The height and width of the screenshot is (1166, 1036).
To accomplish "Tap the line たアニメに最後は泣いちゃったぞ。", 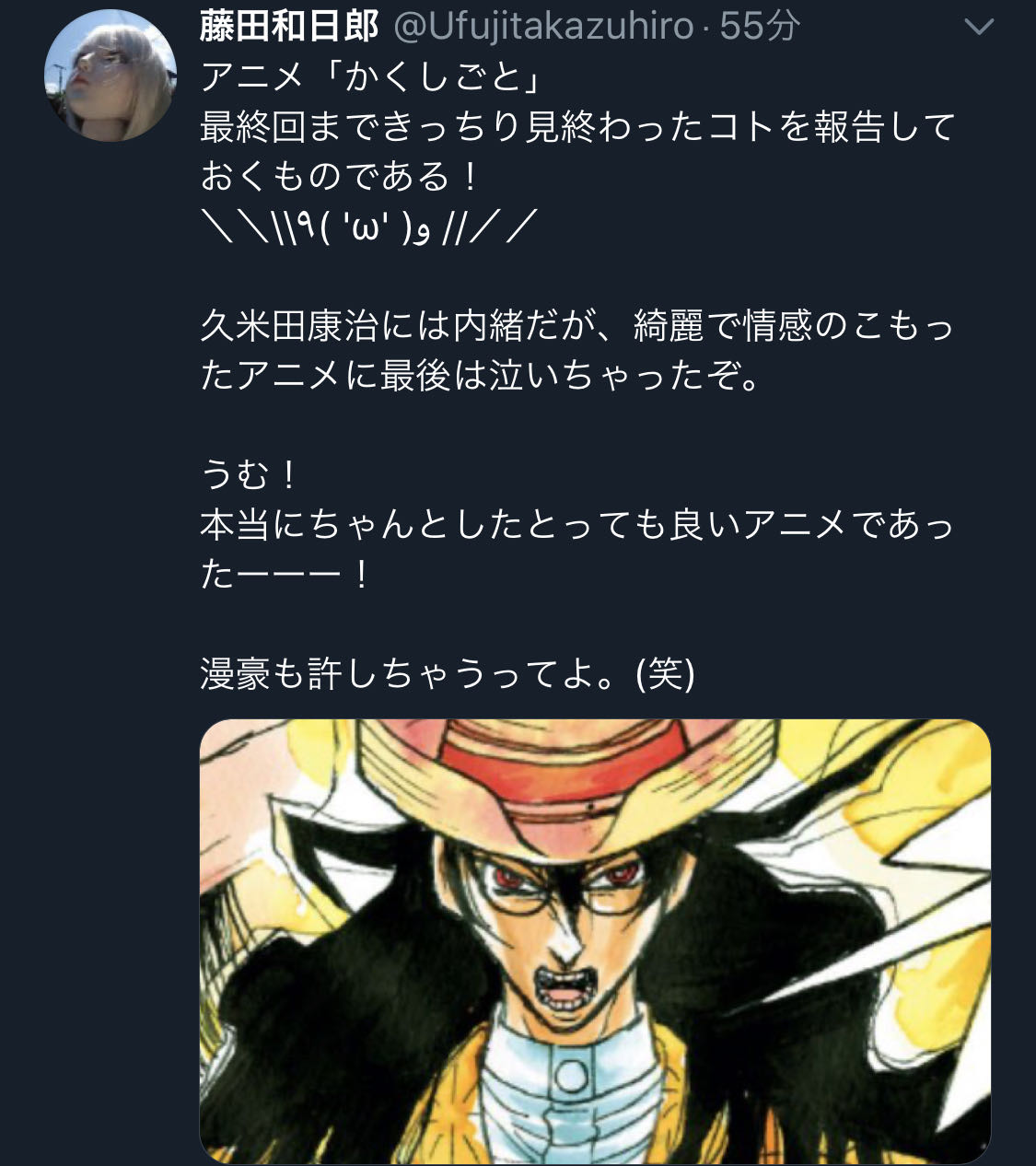I will [x=480, y=375].
